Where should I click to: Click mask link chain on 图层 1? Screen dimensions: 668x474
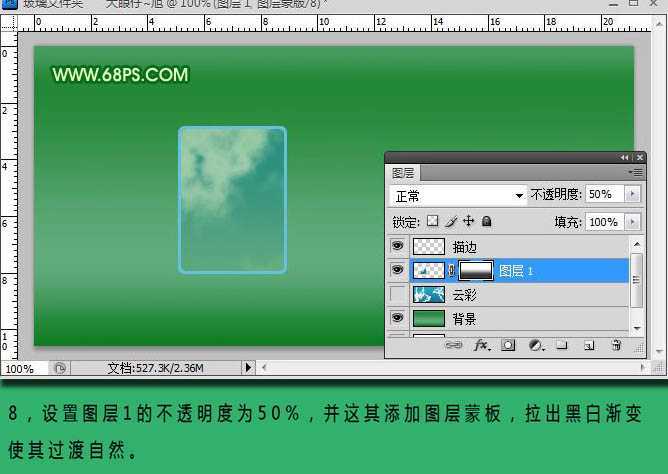[452, 270]
